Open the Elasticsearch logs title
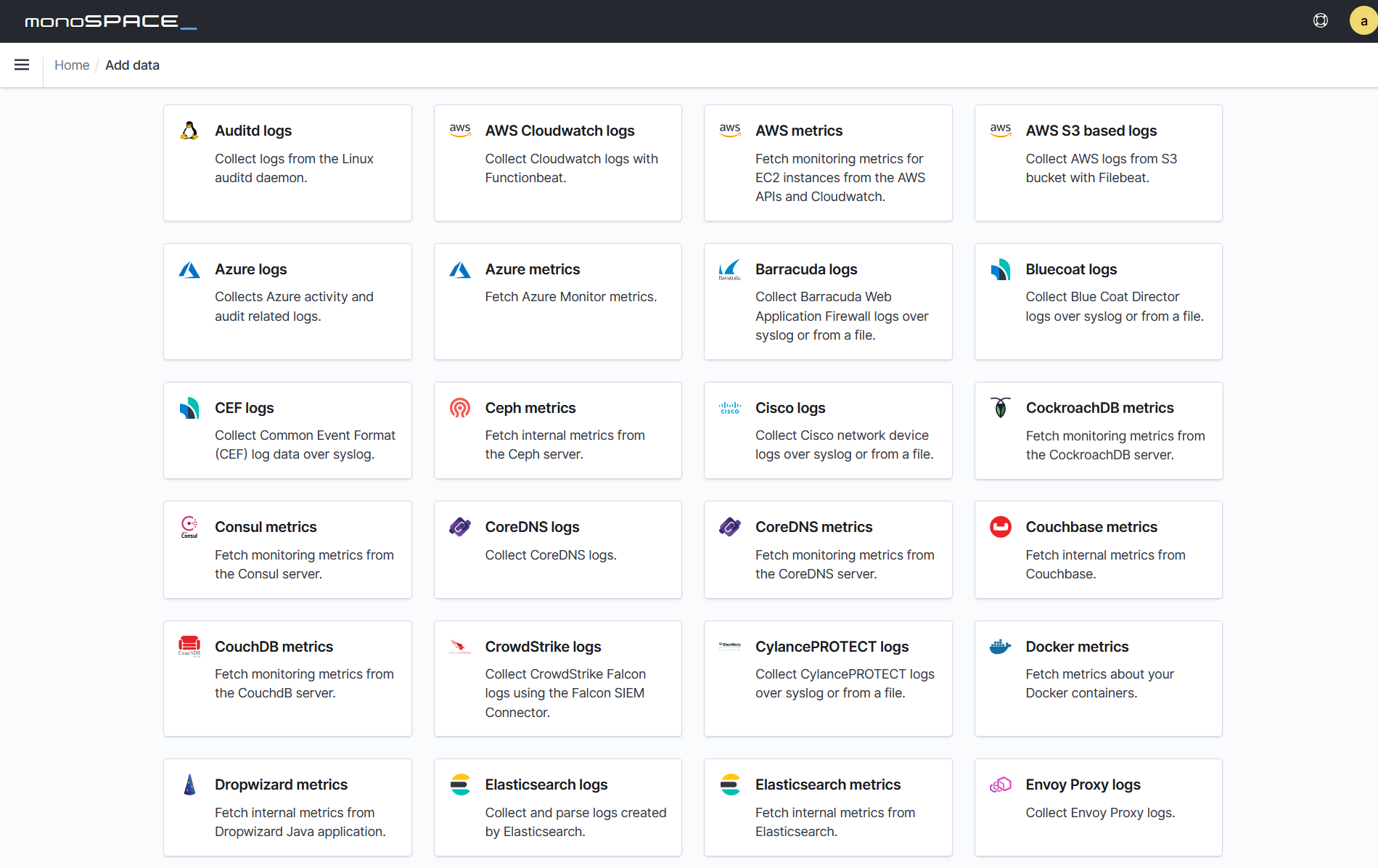Screen dimensions: 1378x868 tap(546, 785)
